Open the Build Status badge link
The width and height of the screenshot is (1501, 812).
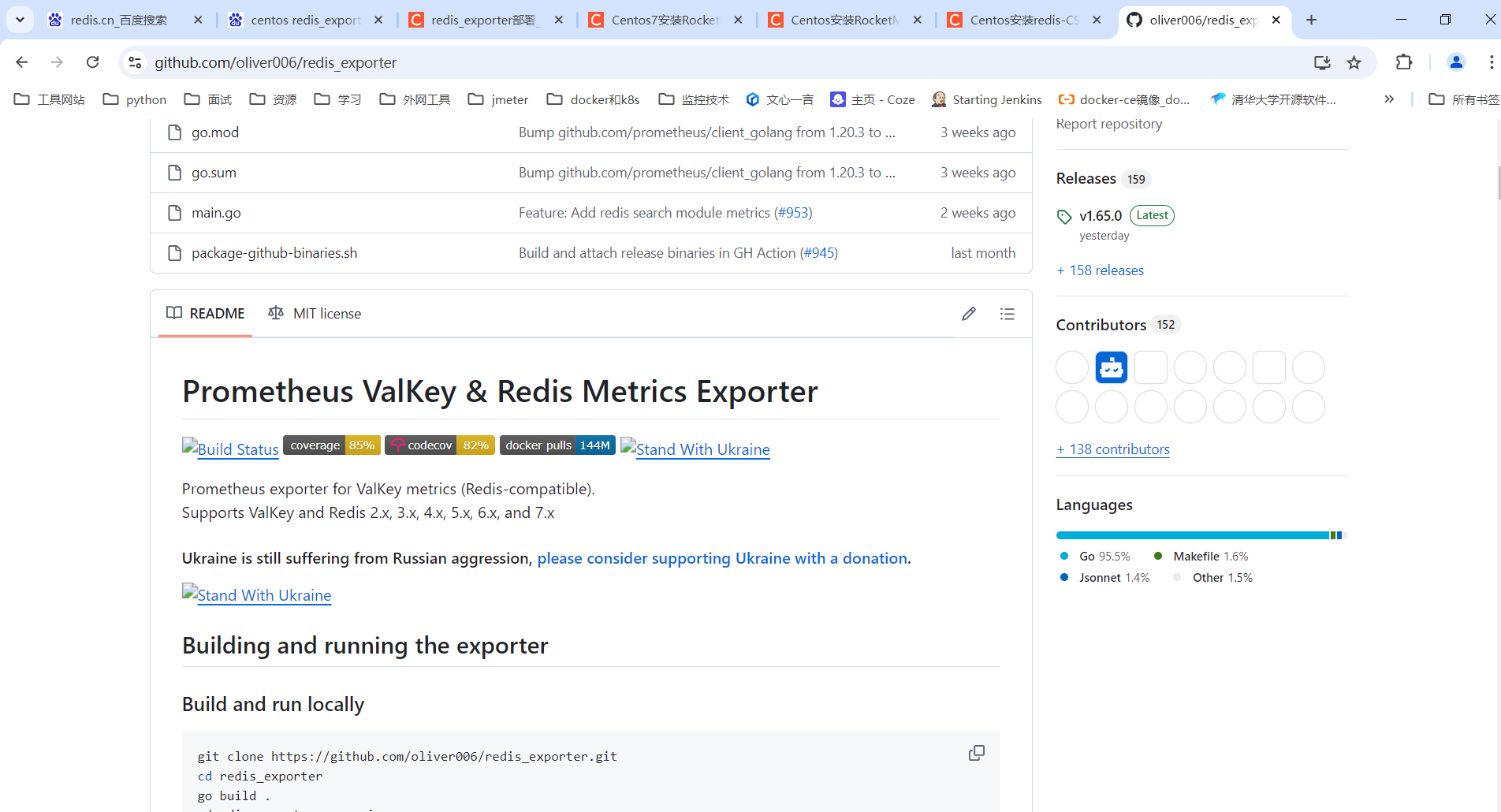[x=230, y=449]
